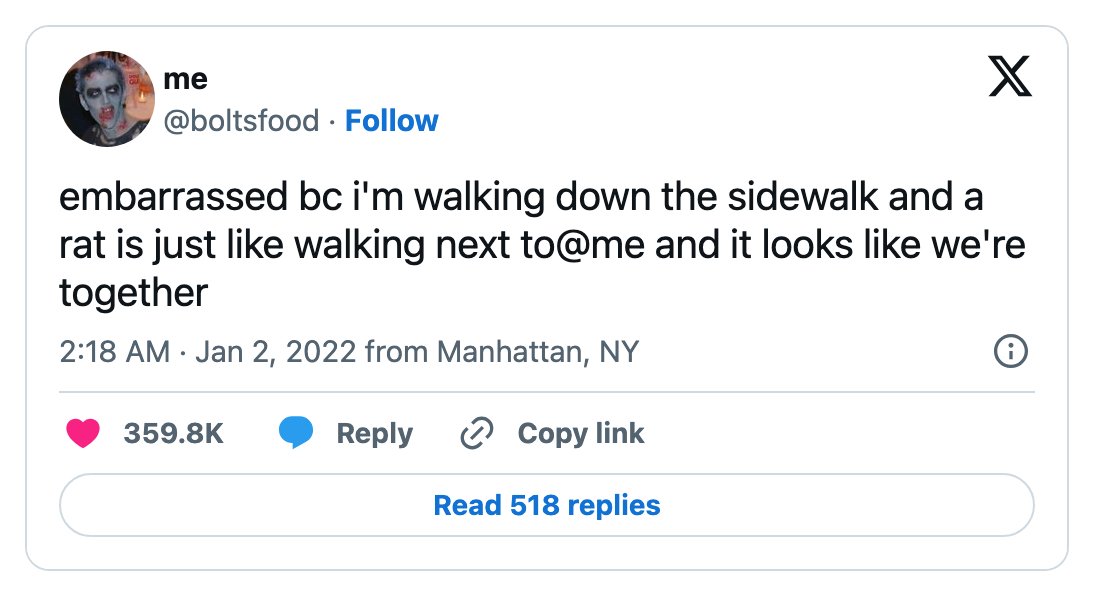
Task: Click the Jan 2, 2022 date
Action: (x=276, y=352)
